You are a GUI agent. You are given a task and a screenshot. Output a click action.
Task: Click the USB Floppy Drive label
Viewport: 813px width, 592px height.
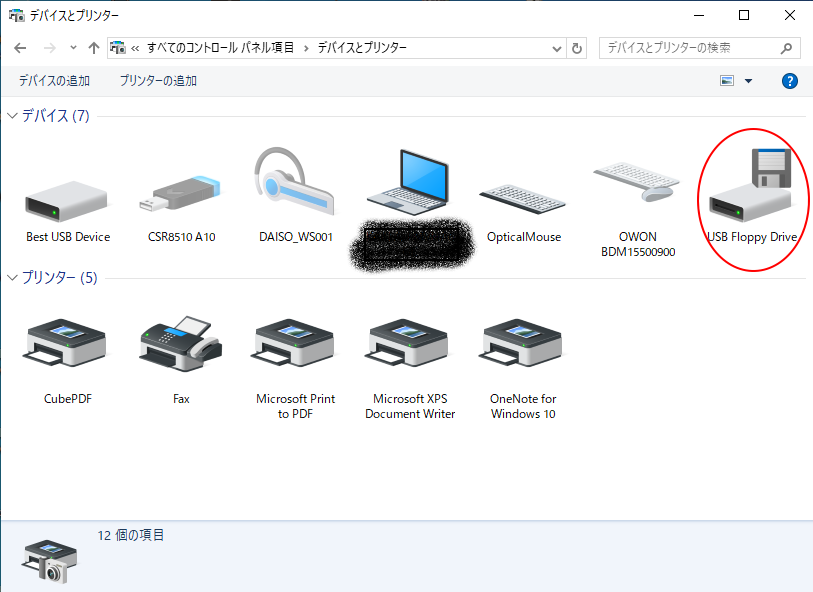[x=752, y=237]
